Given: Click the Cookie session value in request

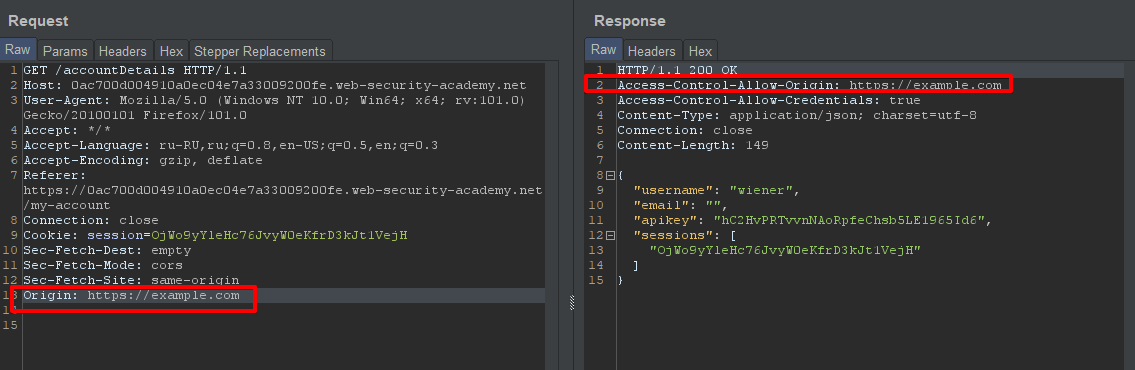Looking at the screenshot, I should coord(279,235).
